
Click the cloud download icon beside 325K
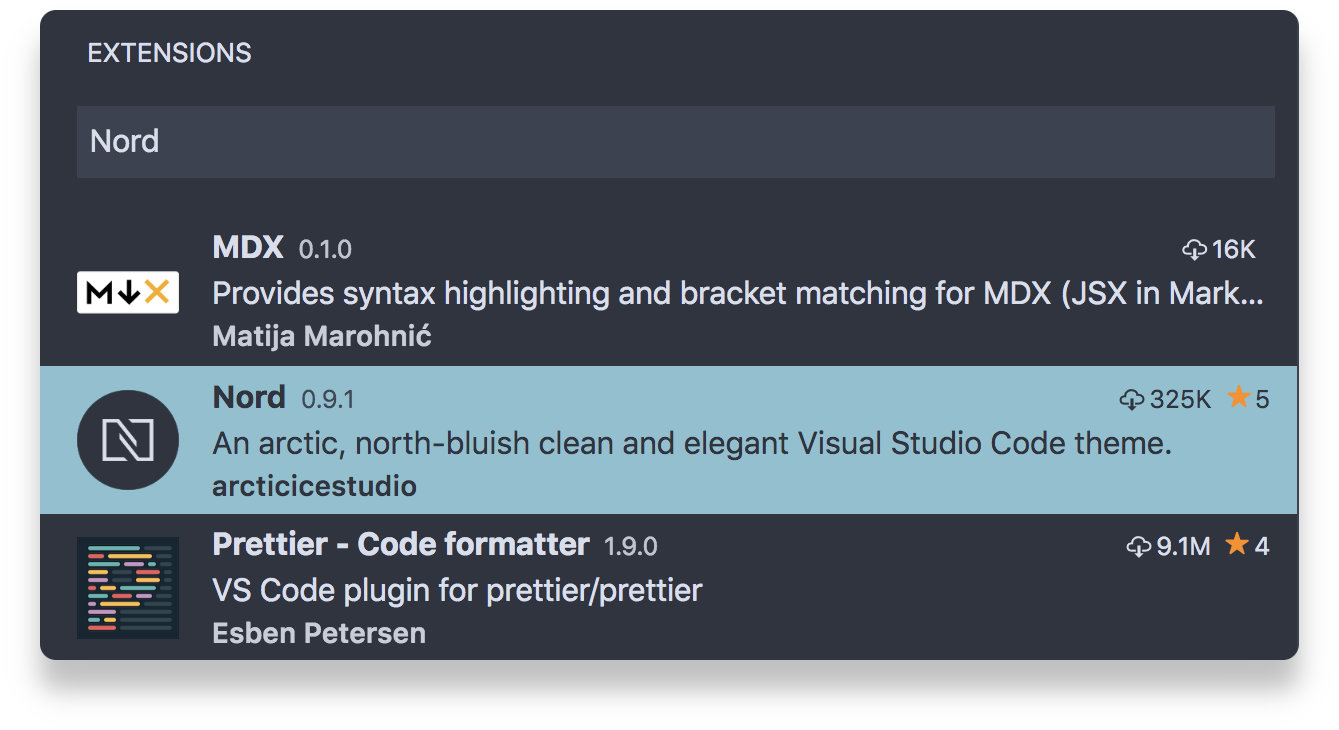[x=1131, y=400]
